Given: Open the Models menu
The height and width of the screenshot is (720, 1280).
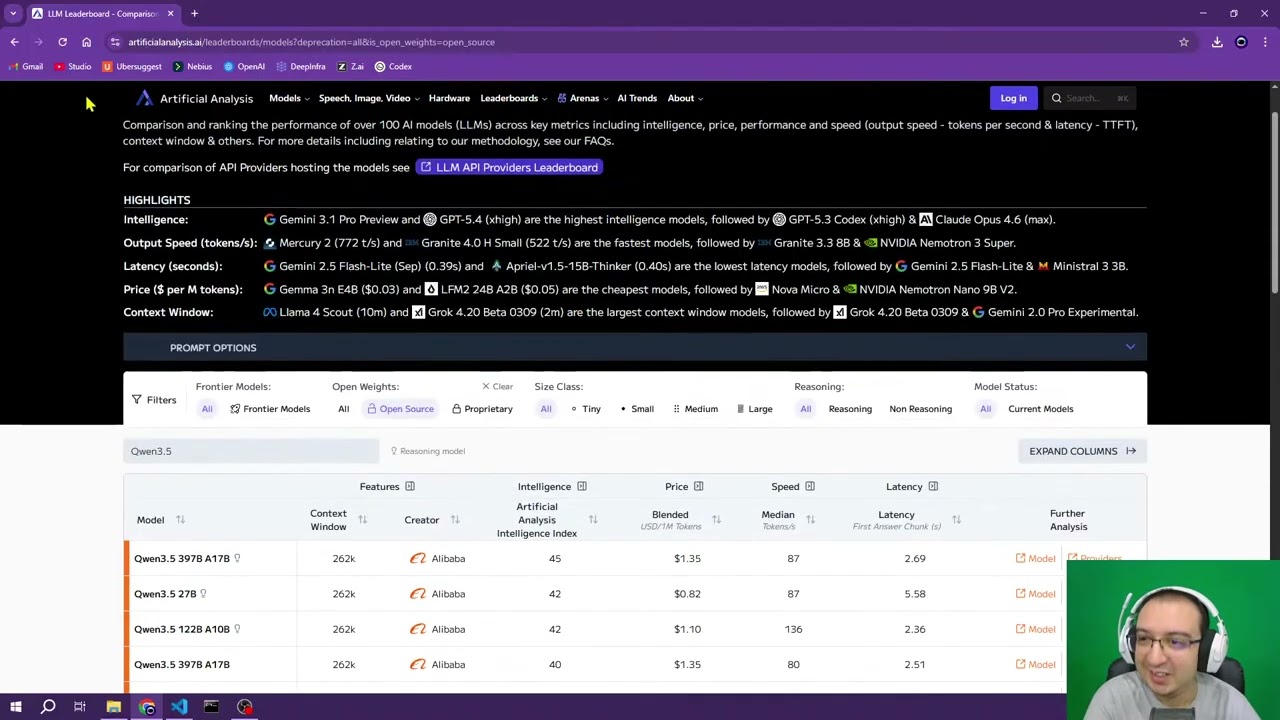Looking at the screenshot, I should (x=289, y=98).
